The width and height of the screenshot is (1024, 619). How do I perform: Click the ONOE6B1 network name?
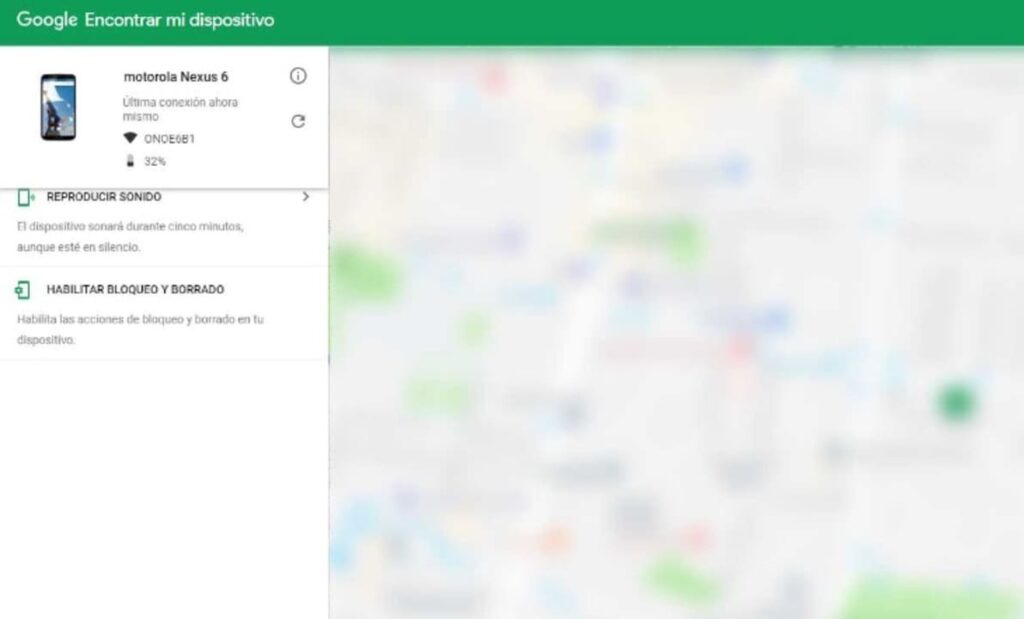(169, 139)
